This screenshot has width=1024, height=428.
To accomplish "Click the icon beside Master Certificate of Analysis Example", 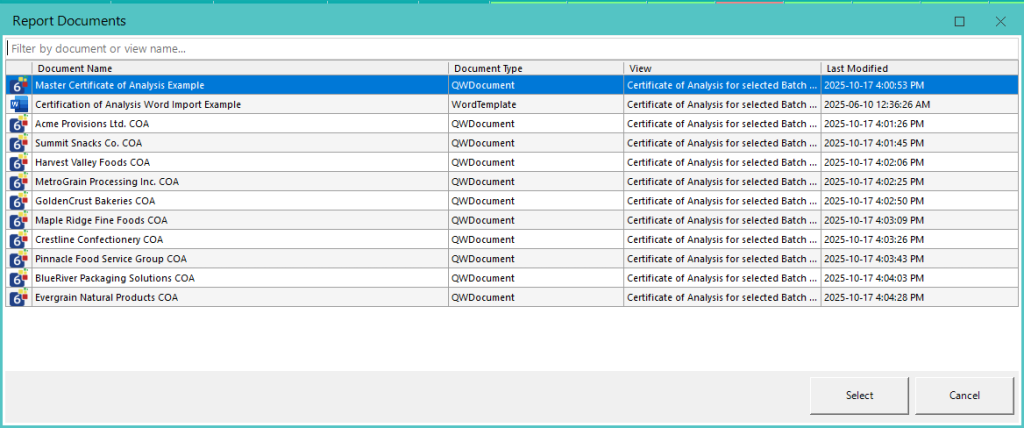I will [x=18, y=86].
